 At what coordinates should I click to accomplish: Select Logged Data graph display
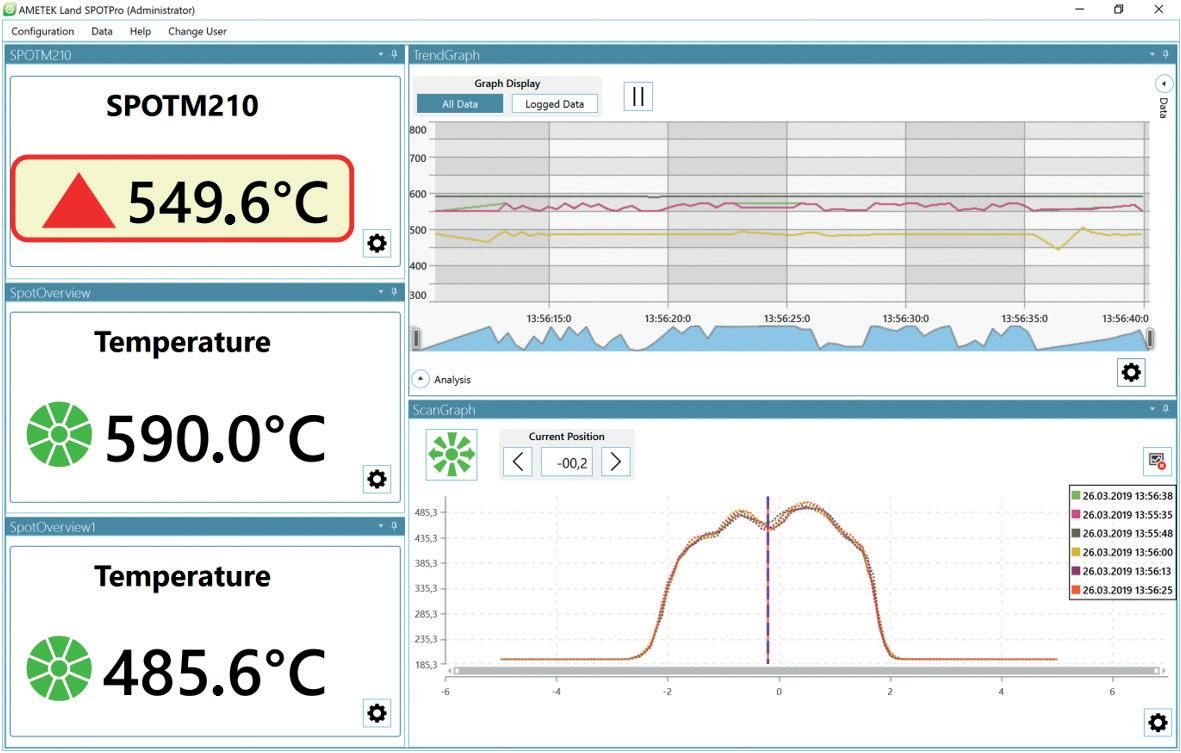pyautogui.click(x=554, y=104)
